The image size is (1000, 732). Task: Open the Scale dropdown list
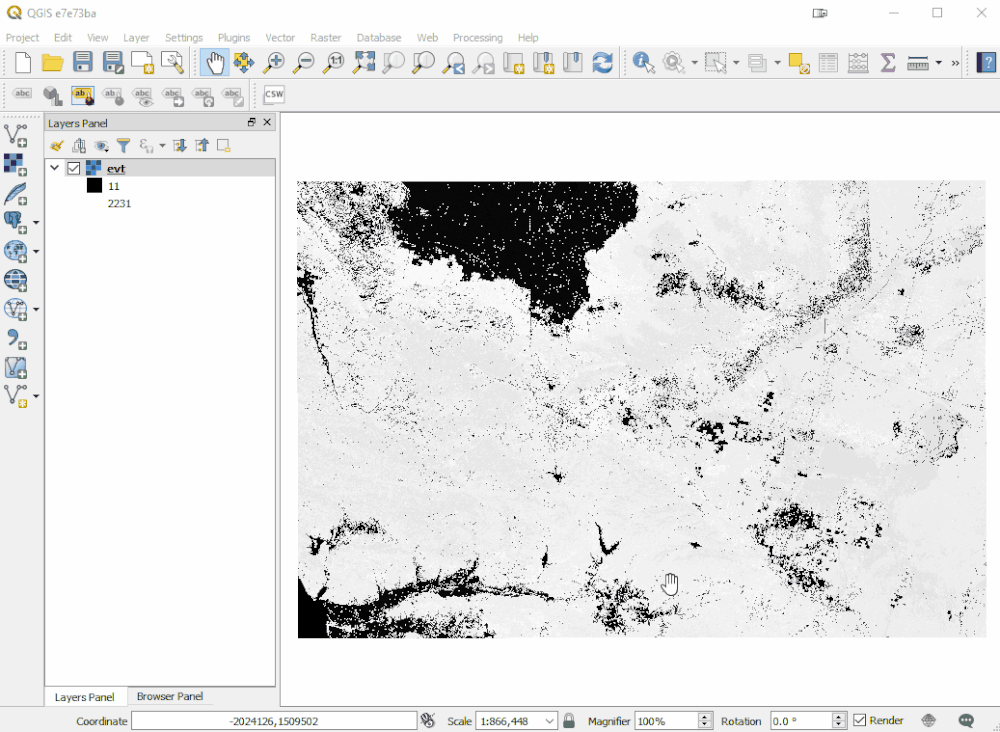[549, 721]
